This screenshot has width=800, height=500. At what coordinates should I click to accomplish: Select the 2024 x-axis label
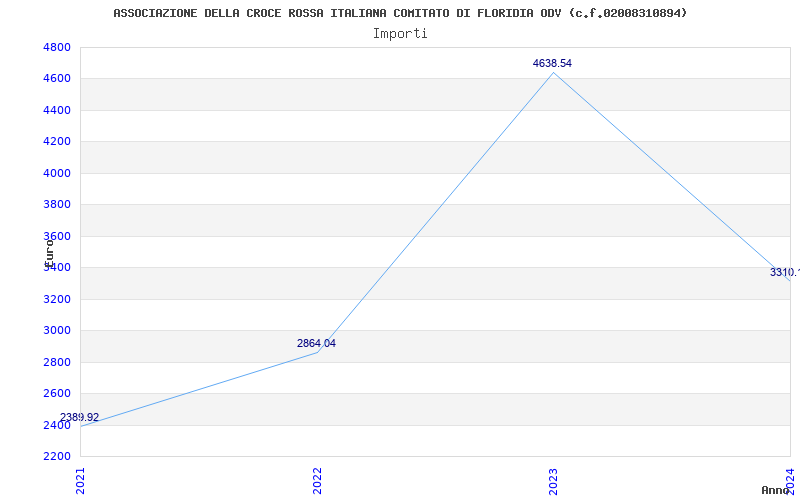click(x=790, y=481)
